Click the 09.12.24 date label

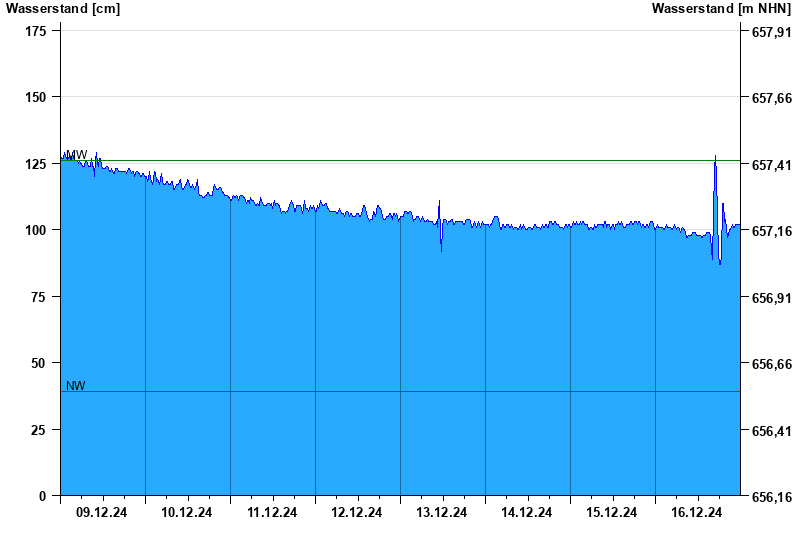tap(102, 512)
